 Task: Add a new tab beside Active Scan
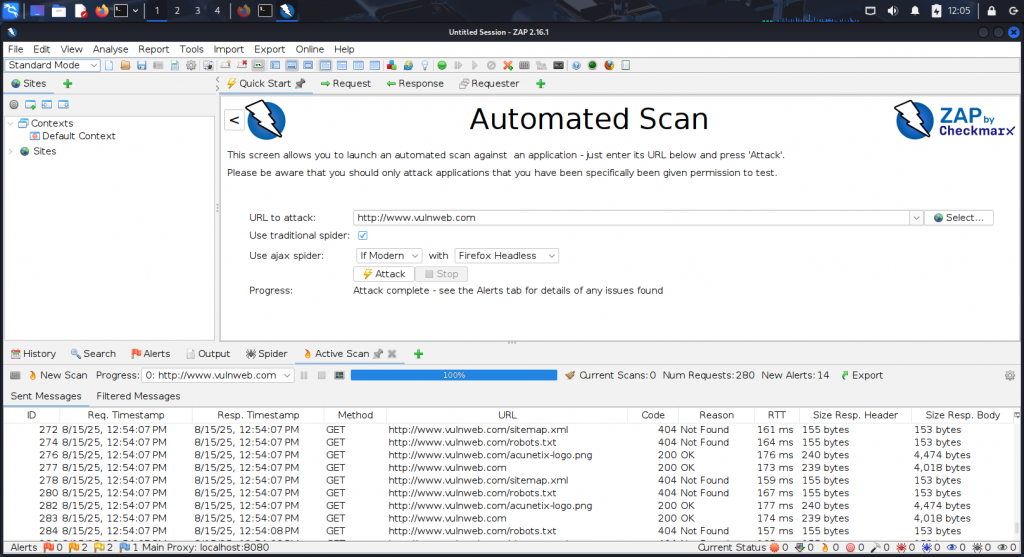tap(419, 354)
